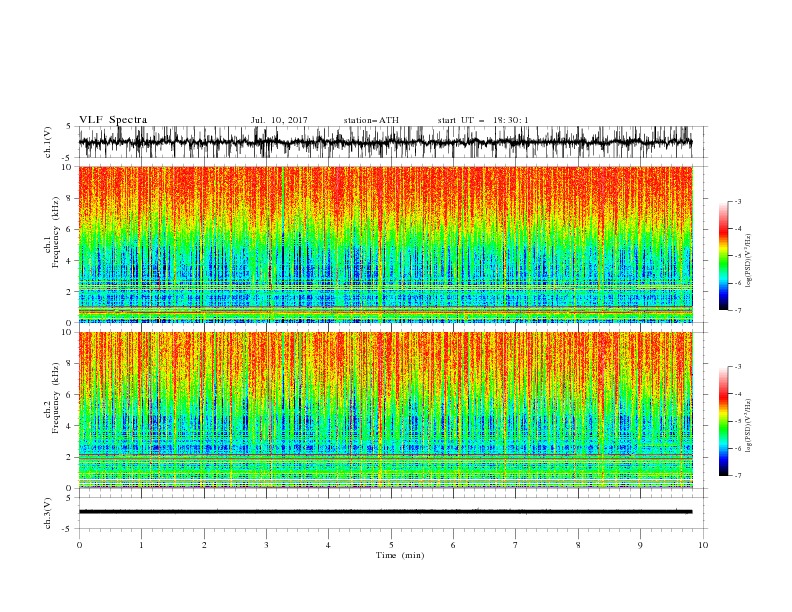This screenshot has height=612, width=792.
Task: Click the ch.2 spectrogram color bar
Action: pyautogui.click(x=724, y=421)
